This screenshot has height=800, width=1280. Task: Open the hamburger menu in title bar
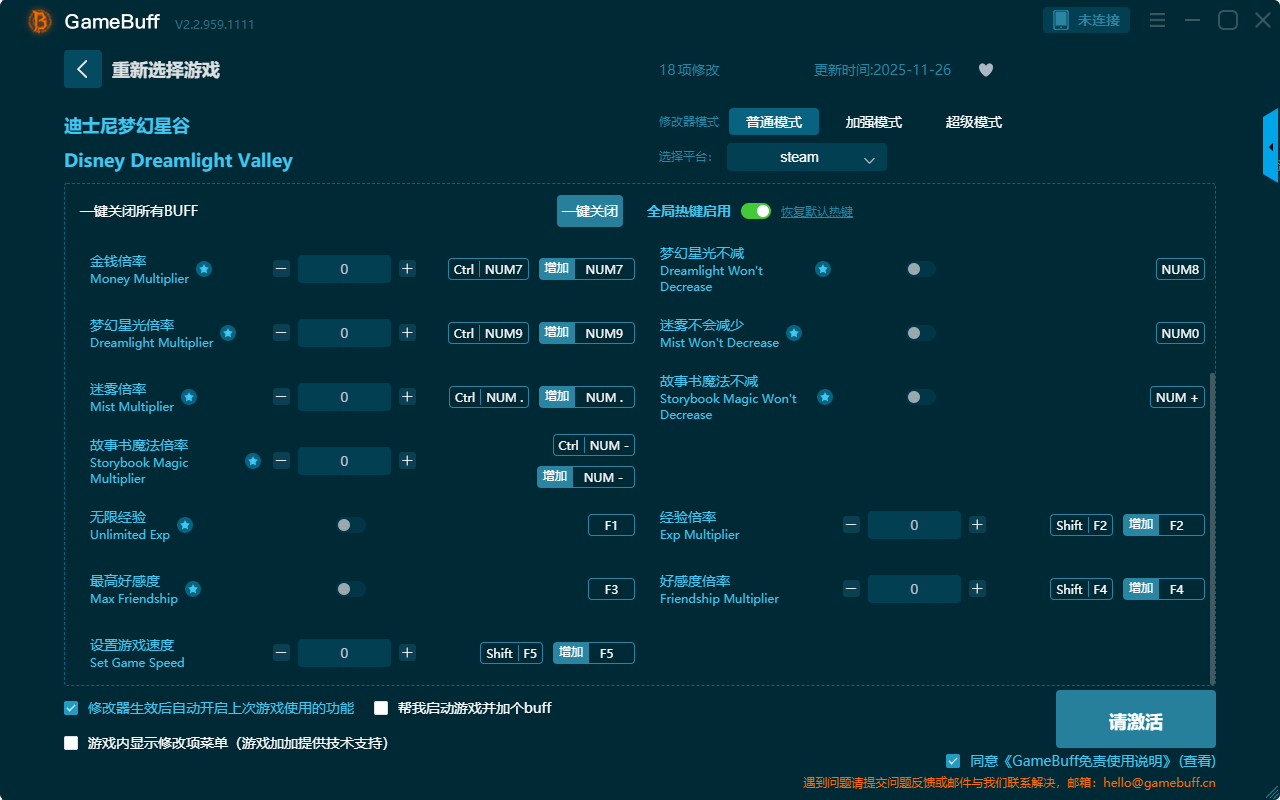point(1157,20)
